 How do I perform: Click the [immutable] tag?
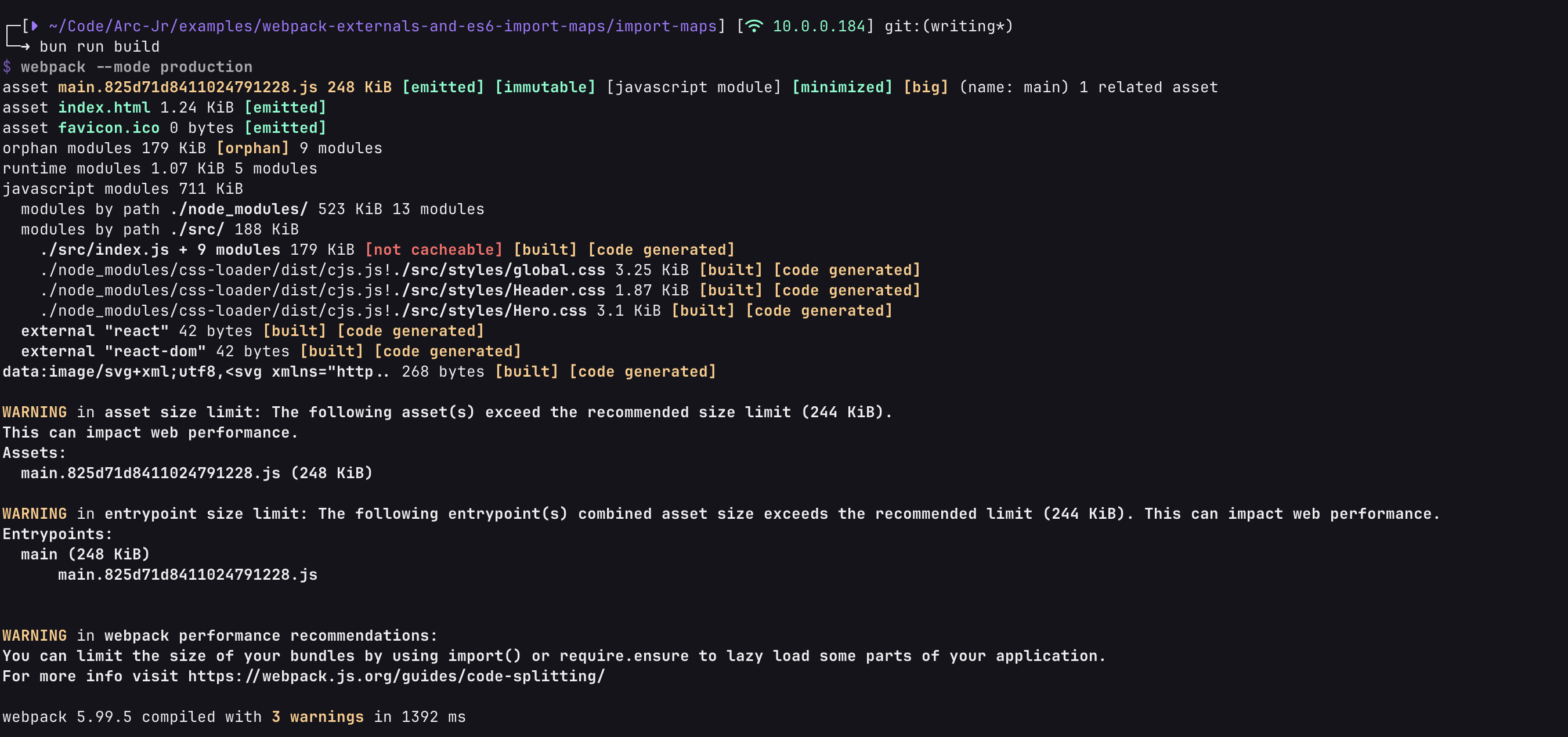coord(545,87)
